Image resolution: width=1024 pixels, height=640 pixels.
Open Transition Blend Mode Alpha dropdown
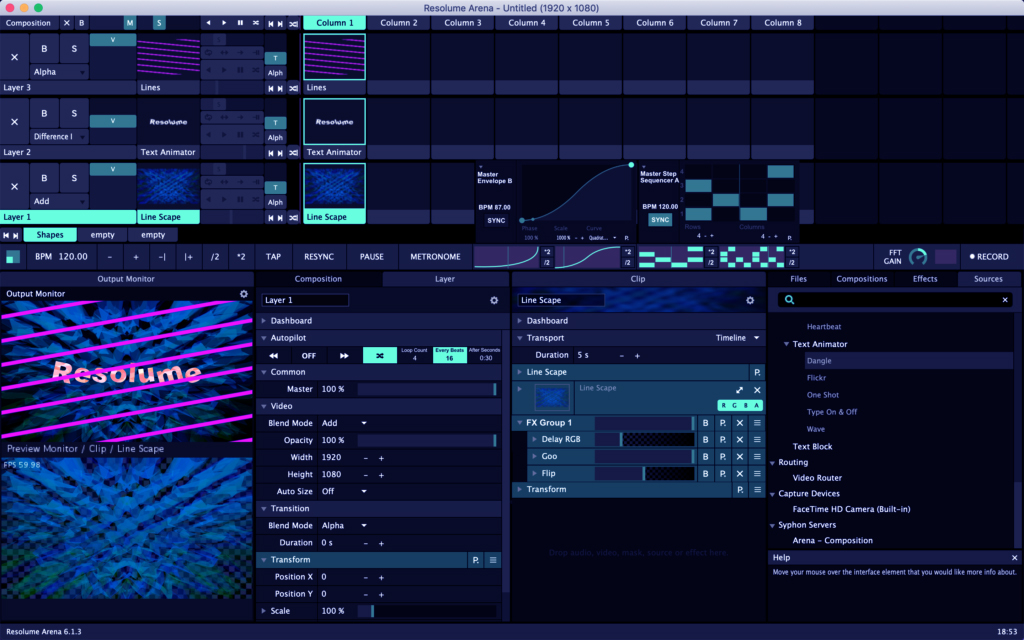pyautogui.click(x=344, y=525)
